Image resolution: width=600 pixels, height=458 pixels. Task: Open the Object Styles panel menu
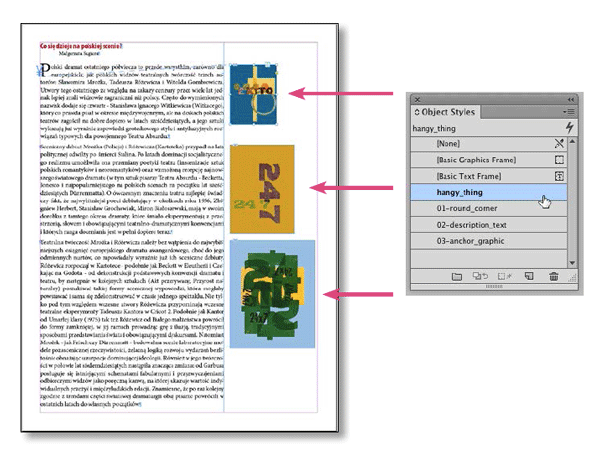point(569,112)
